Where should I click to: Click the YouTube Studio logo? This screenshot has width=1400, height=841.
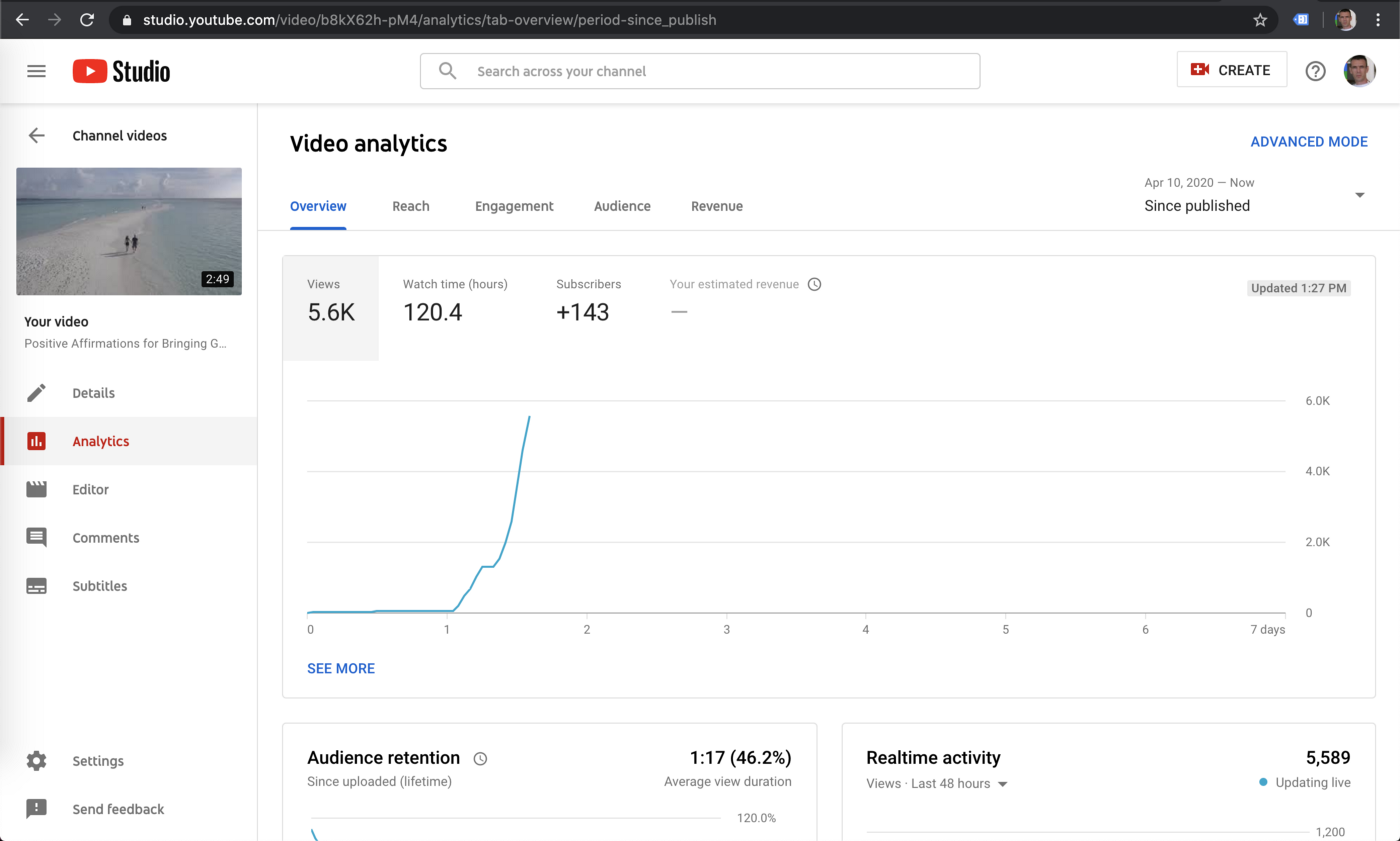click(x=121, y=71)
